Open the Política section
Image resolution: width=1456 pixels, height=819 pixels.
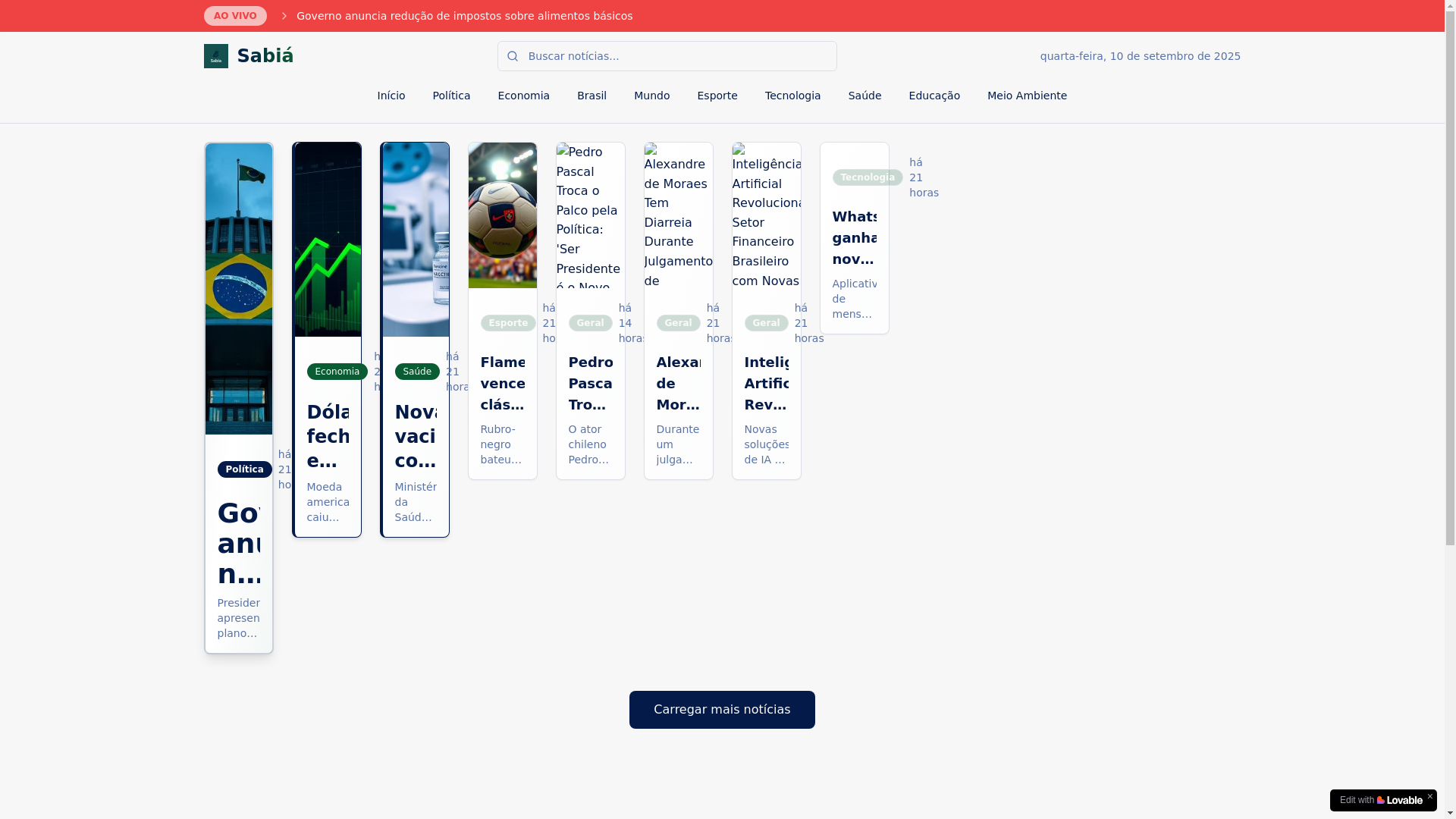[x=451, y=96]
